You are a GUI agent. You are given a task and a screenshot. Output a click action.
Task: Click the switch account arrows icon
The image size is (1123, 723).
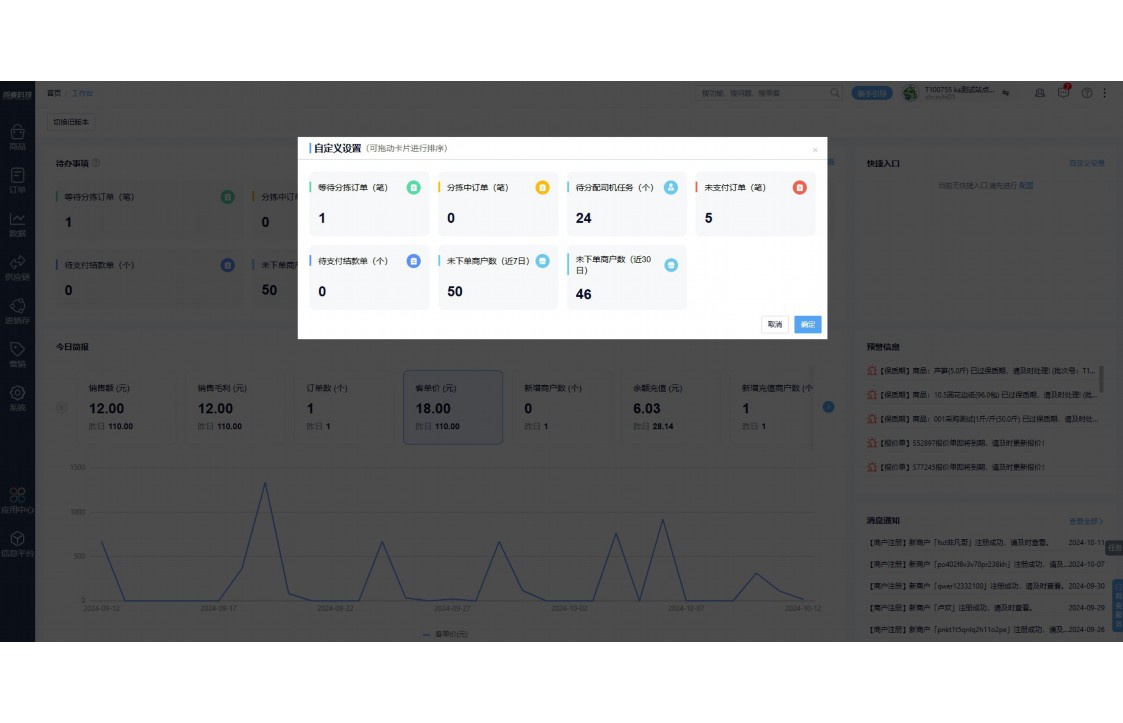click(x=1006, y=93)
